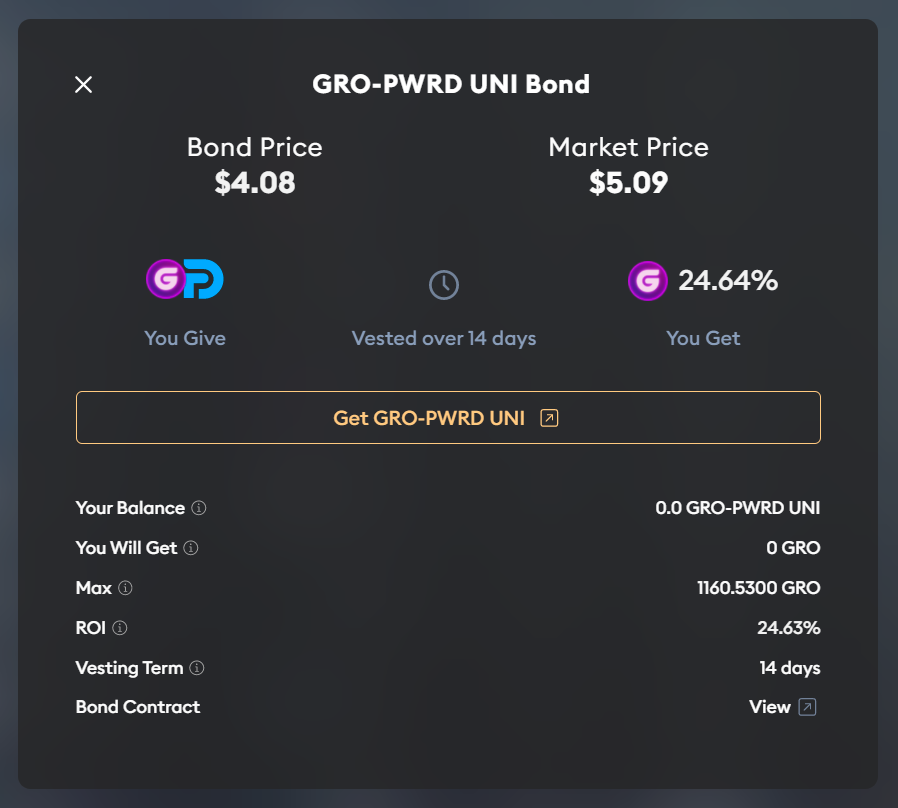Image resolution: width=898 pixels, height=808 pixels.
Task: Open the Bond Contract View link
Action: coord(770,707)
